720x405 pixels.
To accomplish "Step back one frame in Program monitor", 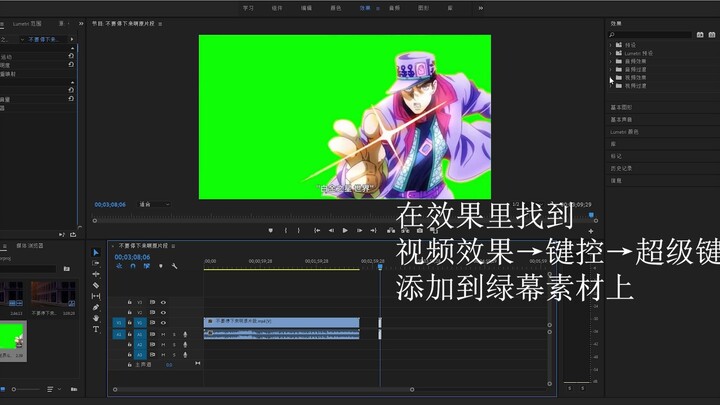I will point(331,231).
